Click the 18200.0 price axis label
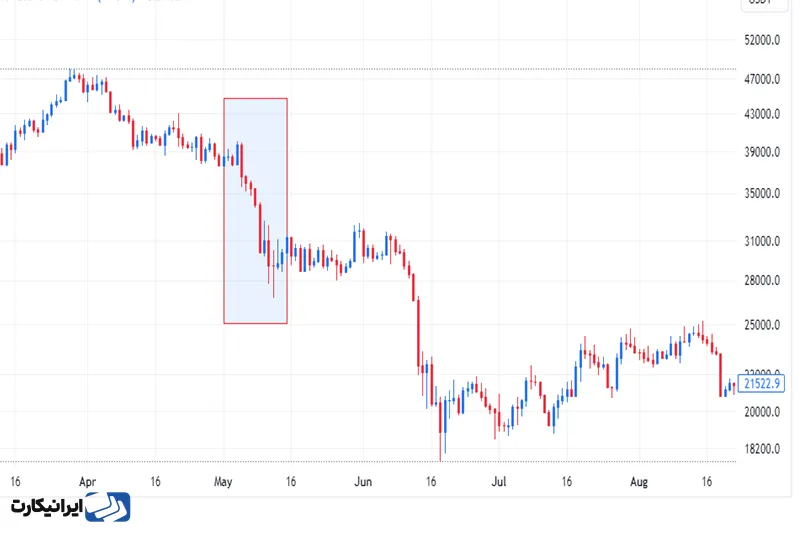 [x=764, y=450]
